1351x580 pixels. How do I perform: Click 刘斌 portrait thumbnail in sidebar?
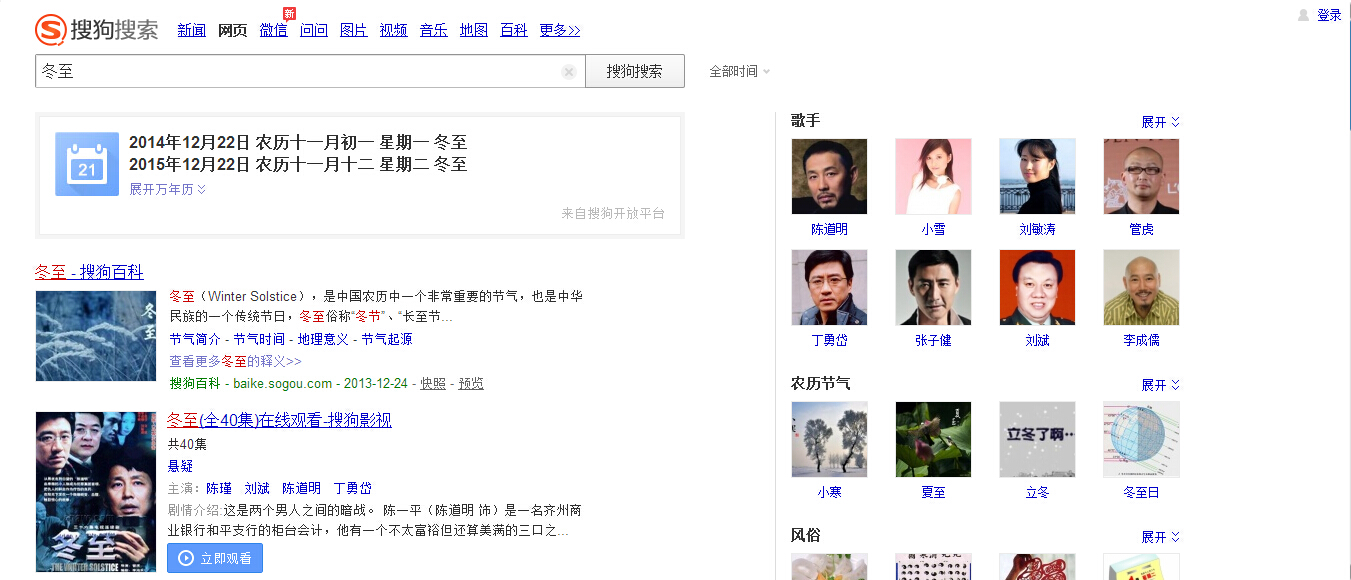click(x=1037, y=287)
